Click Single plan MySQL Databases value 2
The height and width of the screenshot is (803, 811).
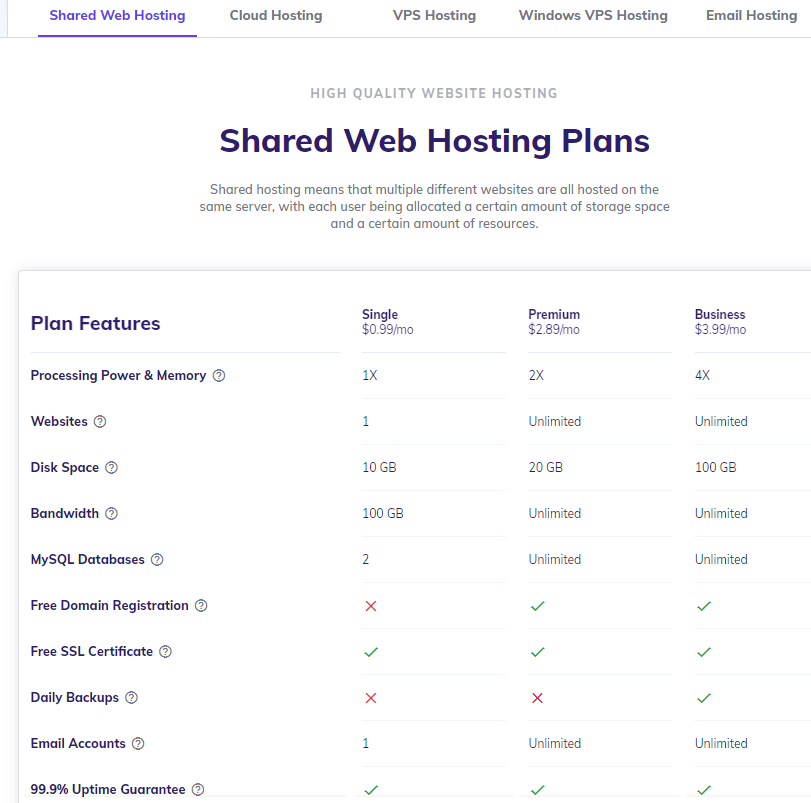click(x=366, y=559)
